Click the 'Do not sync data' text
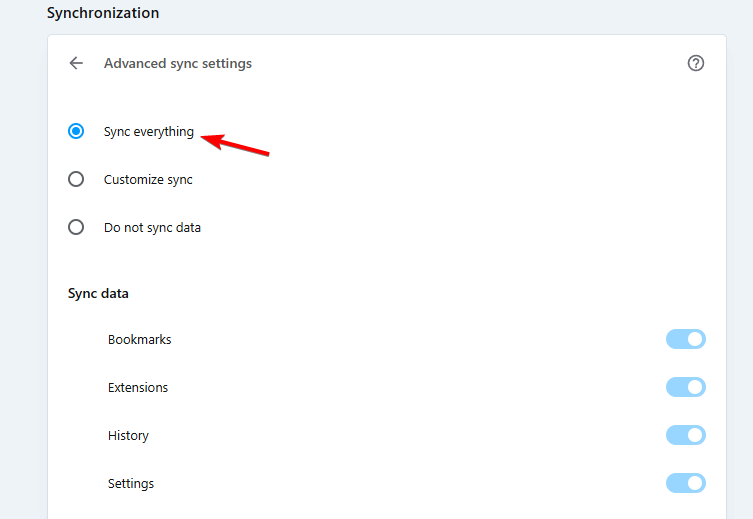Screen dimensions: 753x519 (152, 227)
